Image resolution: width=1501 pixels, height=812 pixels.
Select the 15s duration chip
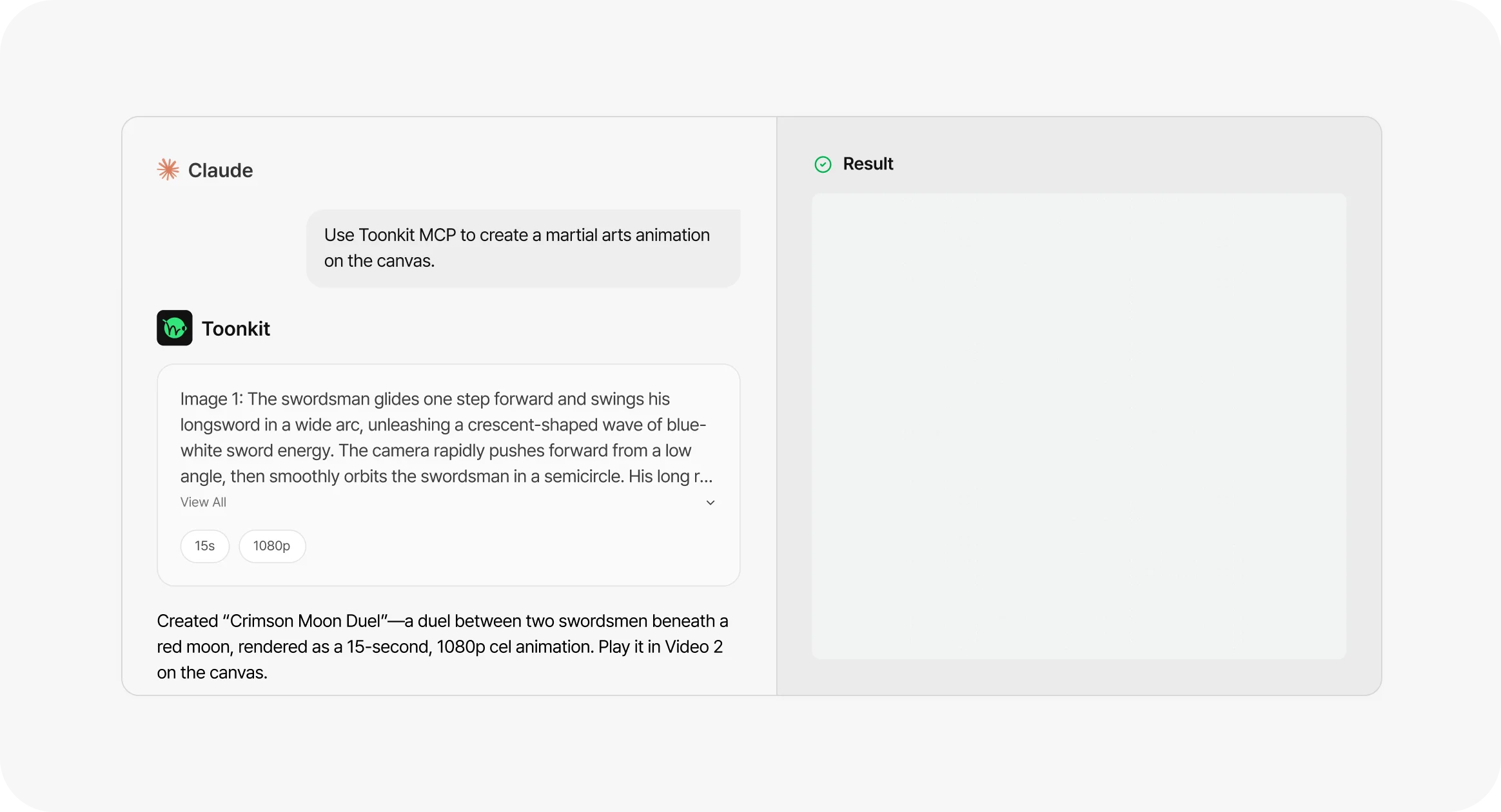[205, 546]
